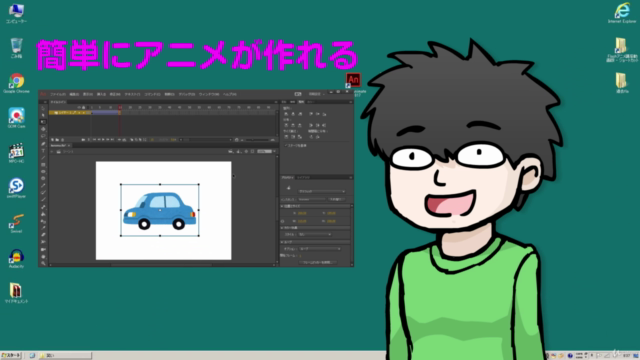This screenshot has height=360, width=640.
Task: Select the Subselection tool
Action: [x=43, y=115]
